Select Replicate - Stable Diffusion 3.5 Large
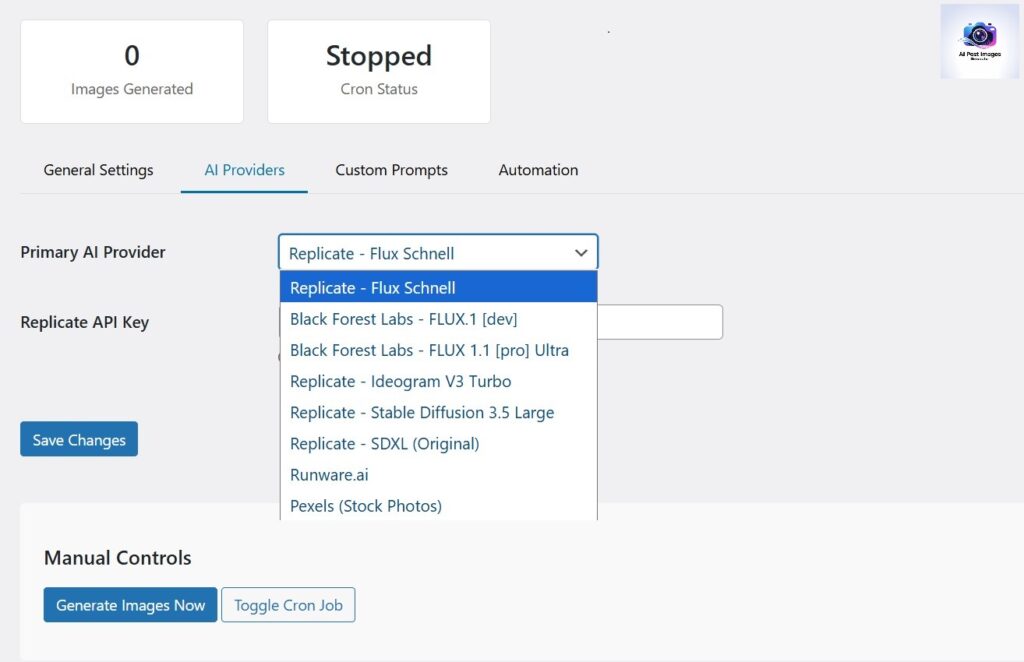Image resolution: width=1024 pixels, height=662 pixels. point(438,413)
